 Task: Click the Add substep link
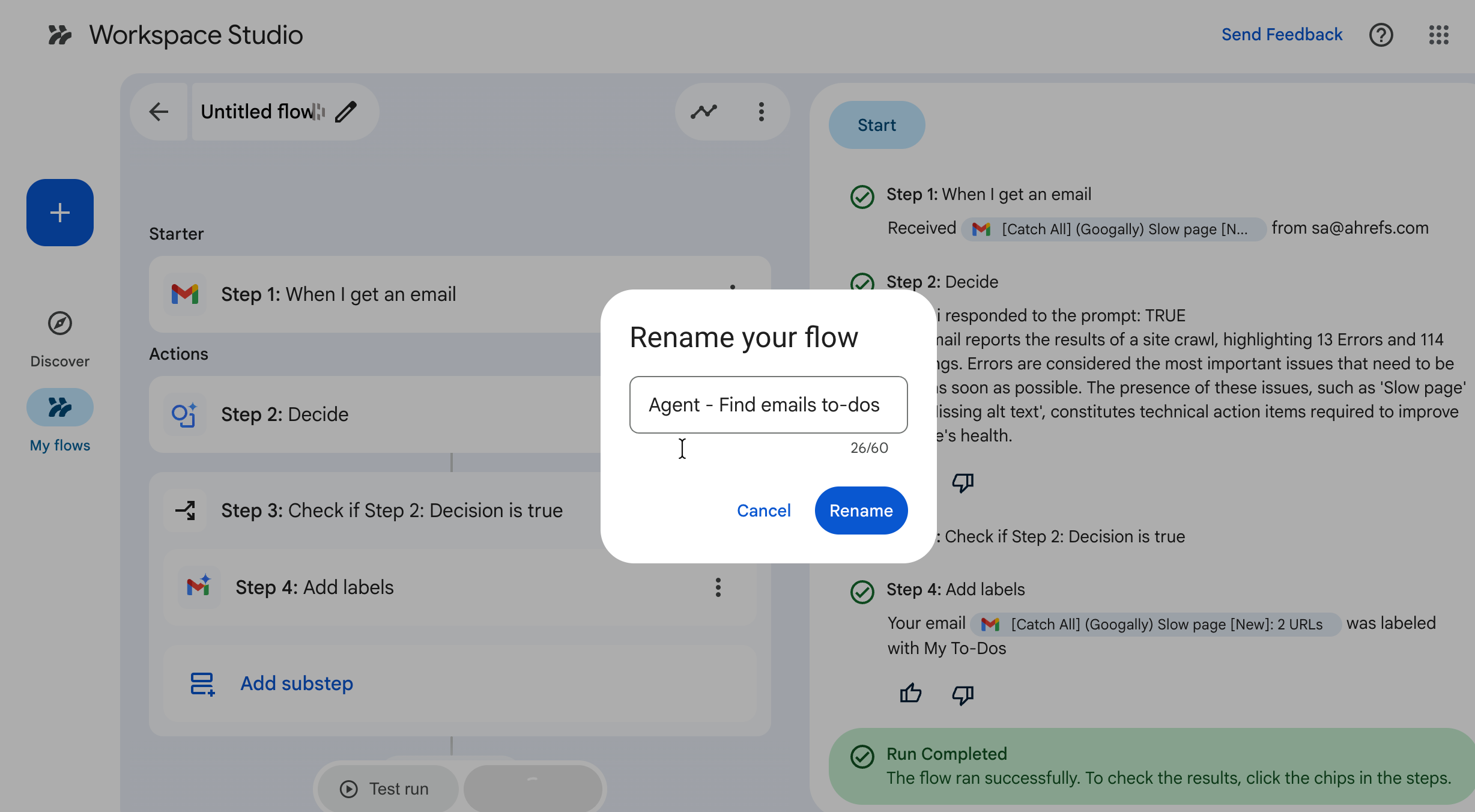click(x=297, y=683)
